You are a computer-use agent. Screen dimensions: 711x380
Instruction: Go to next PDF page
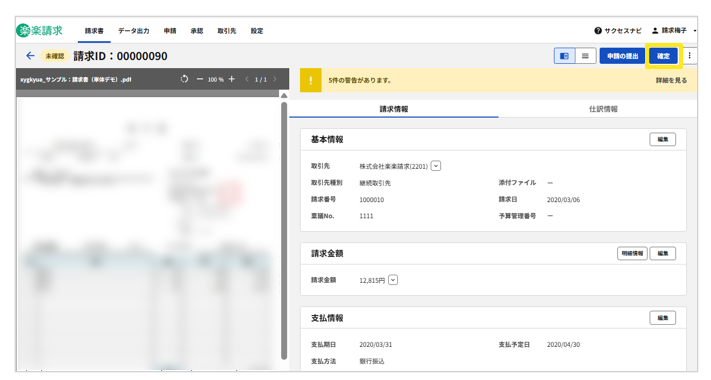click(x=275, y=79)
